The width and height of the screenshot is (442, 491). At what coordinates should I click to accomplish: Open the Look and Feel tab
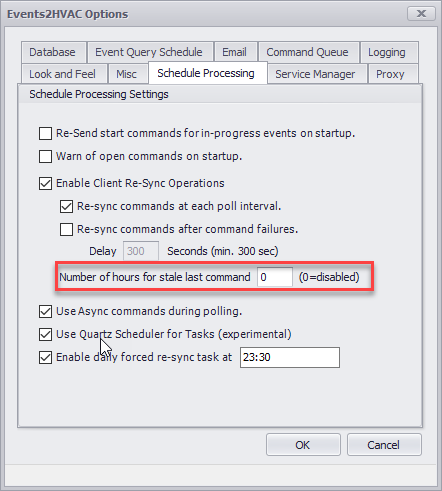pos(64,74)
